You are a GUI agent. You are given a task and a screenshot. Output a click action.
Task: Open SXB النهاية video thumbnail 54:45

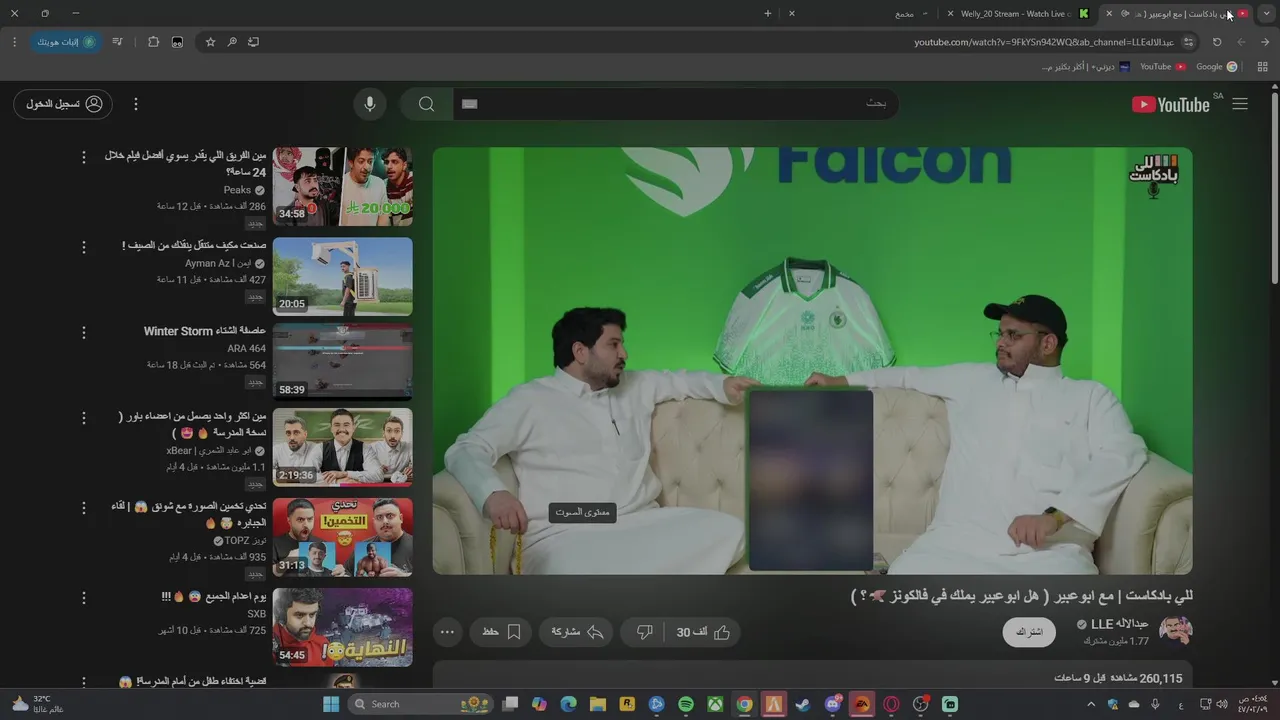click(342, 627)
